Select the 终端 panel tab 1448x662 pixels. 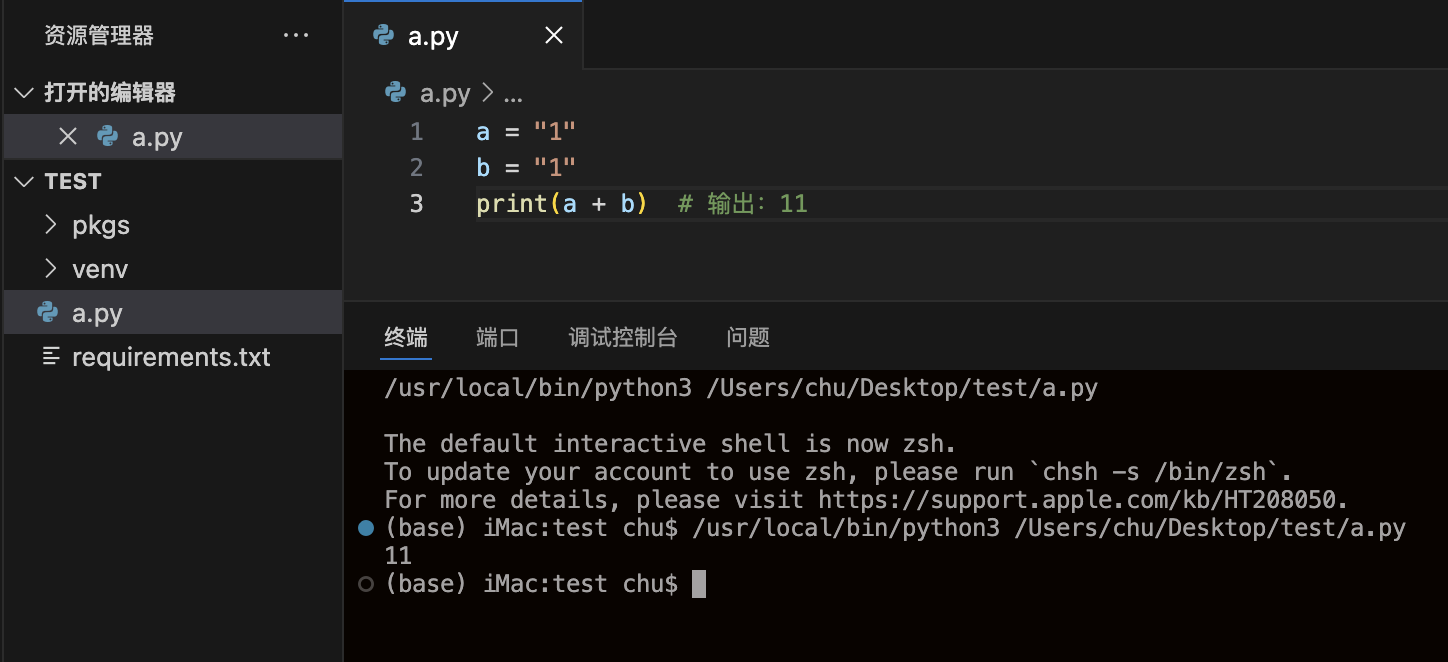[x=406, y=338]
